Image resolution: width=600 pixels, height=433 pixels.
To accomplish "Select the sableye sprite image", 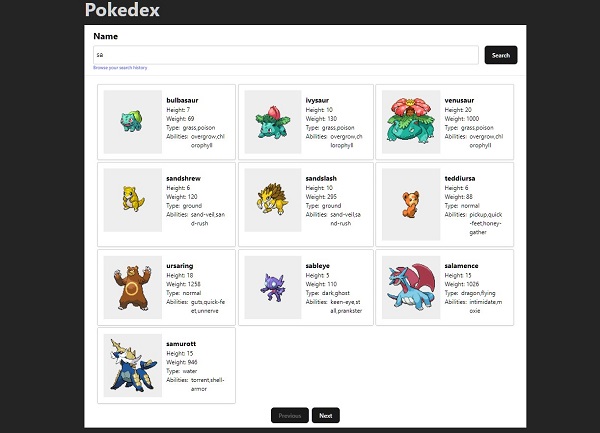I will [273, 287].
